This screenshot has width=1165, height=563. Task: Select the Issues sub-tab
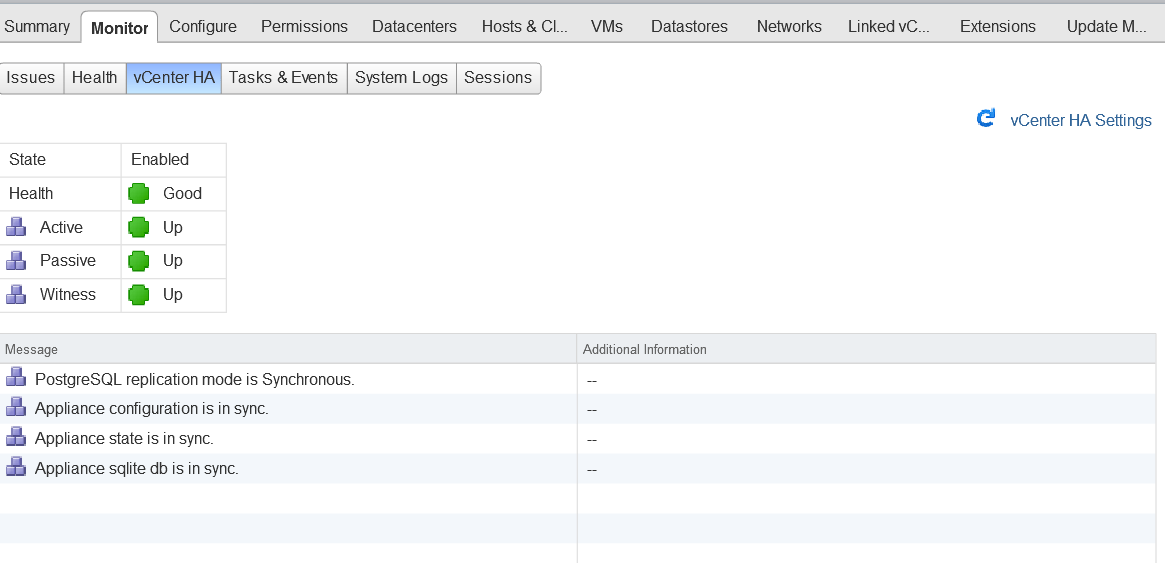31,78
